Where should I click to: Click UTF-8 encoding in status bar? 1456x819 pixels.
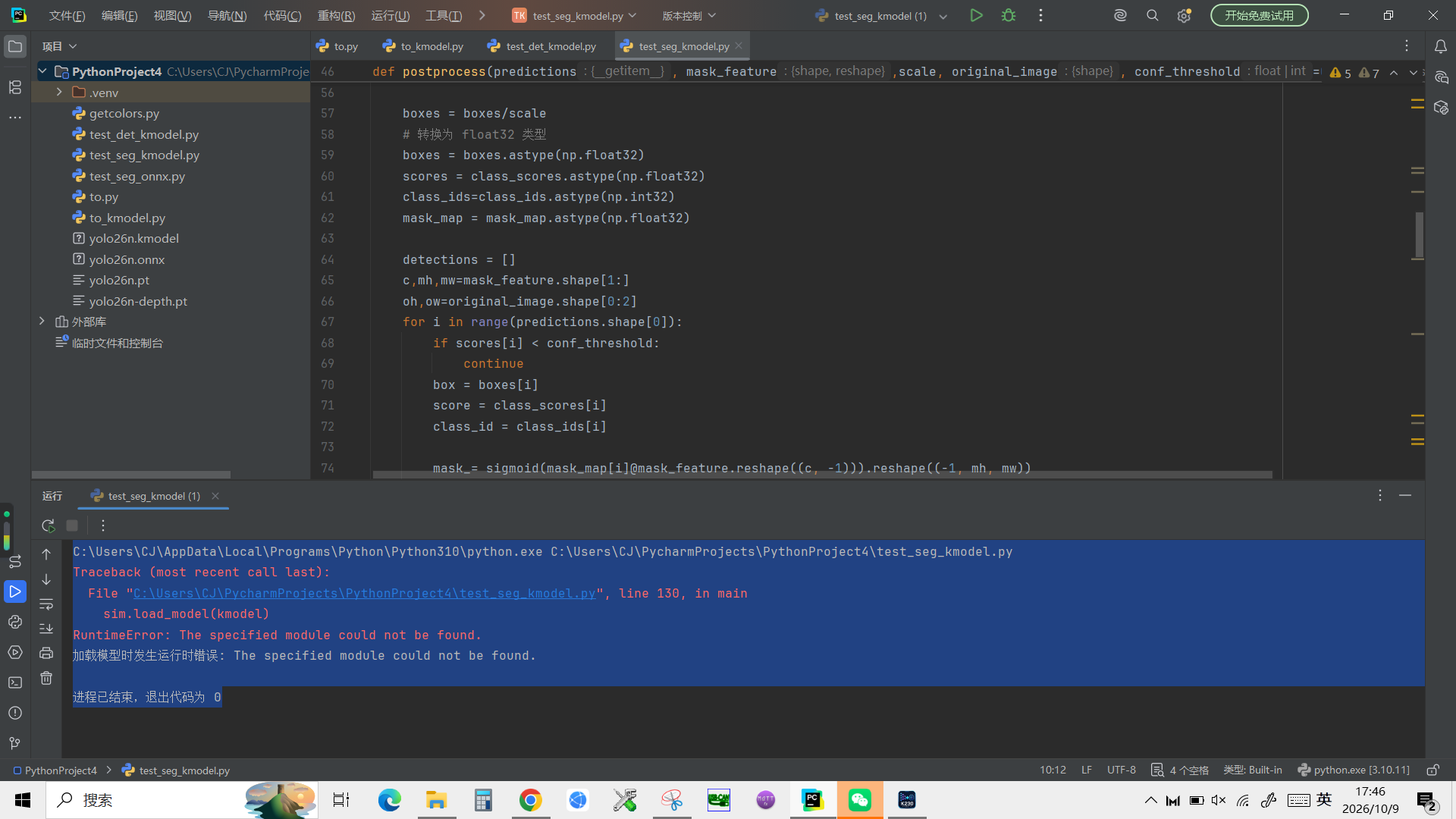(x=1121, y=770)
